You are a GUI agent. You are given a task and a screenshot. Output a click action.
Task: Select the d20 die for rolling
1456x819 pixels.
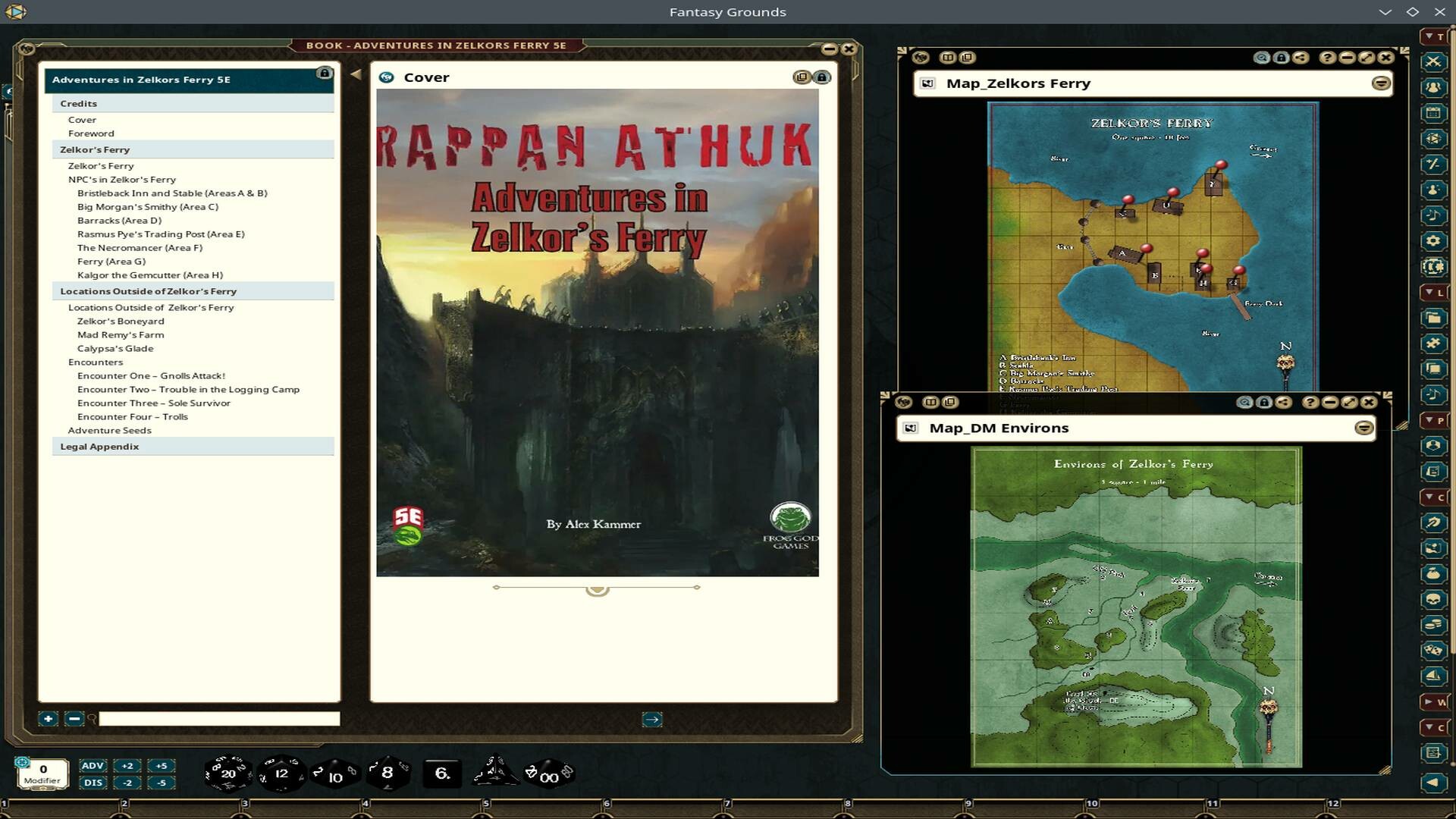click(x=227, y=773)
